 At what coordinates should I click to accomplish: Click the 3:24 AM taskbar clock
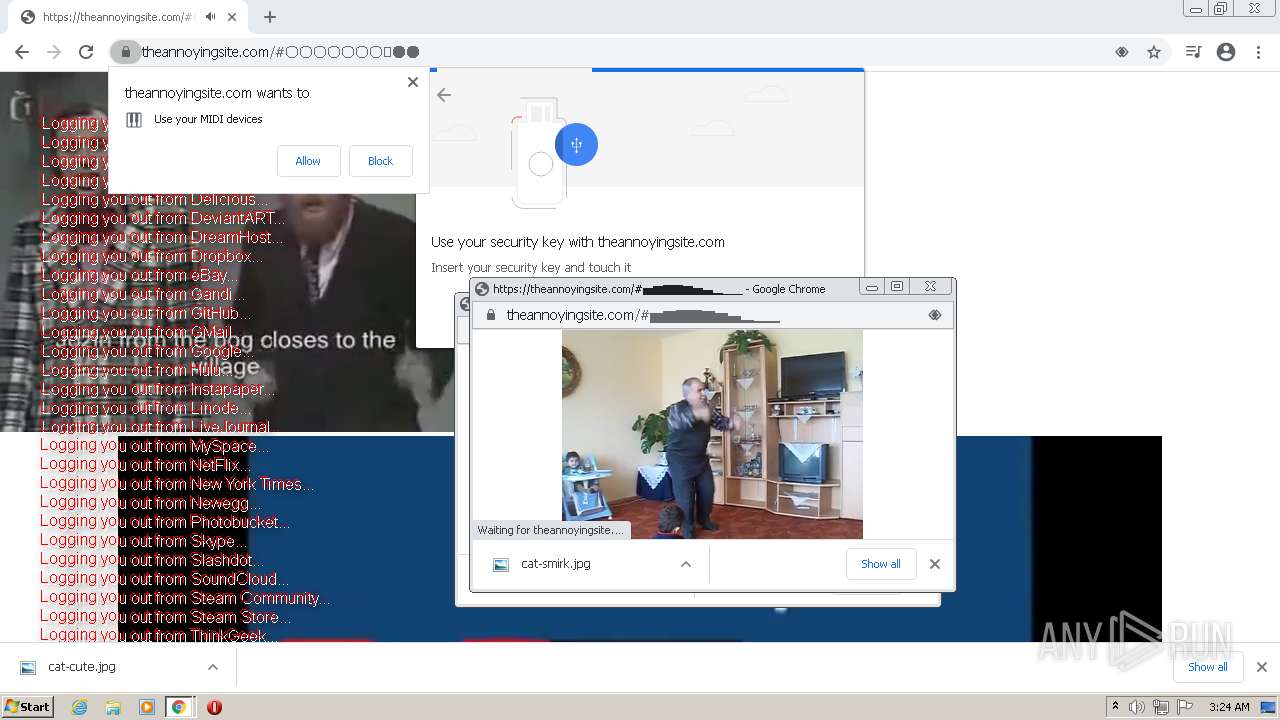(1229, 707)
